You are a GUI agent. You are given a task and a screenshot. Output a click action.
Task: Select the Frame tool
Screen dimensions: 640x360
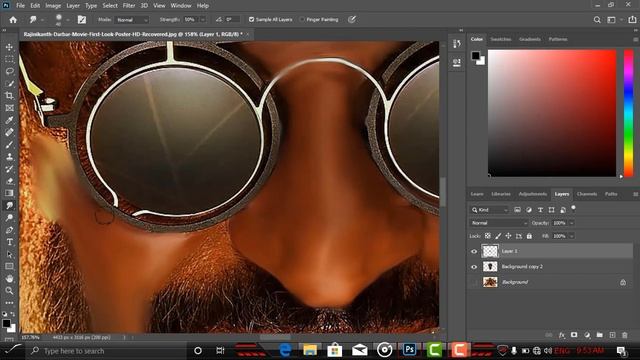9,108
